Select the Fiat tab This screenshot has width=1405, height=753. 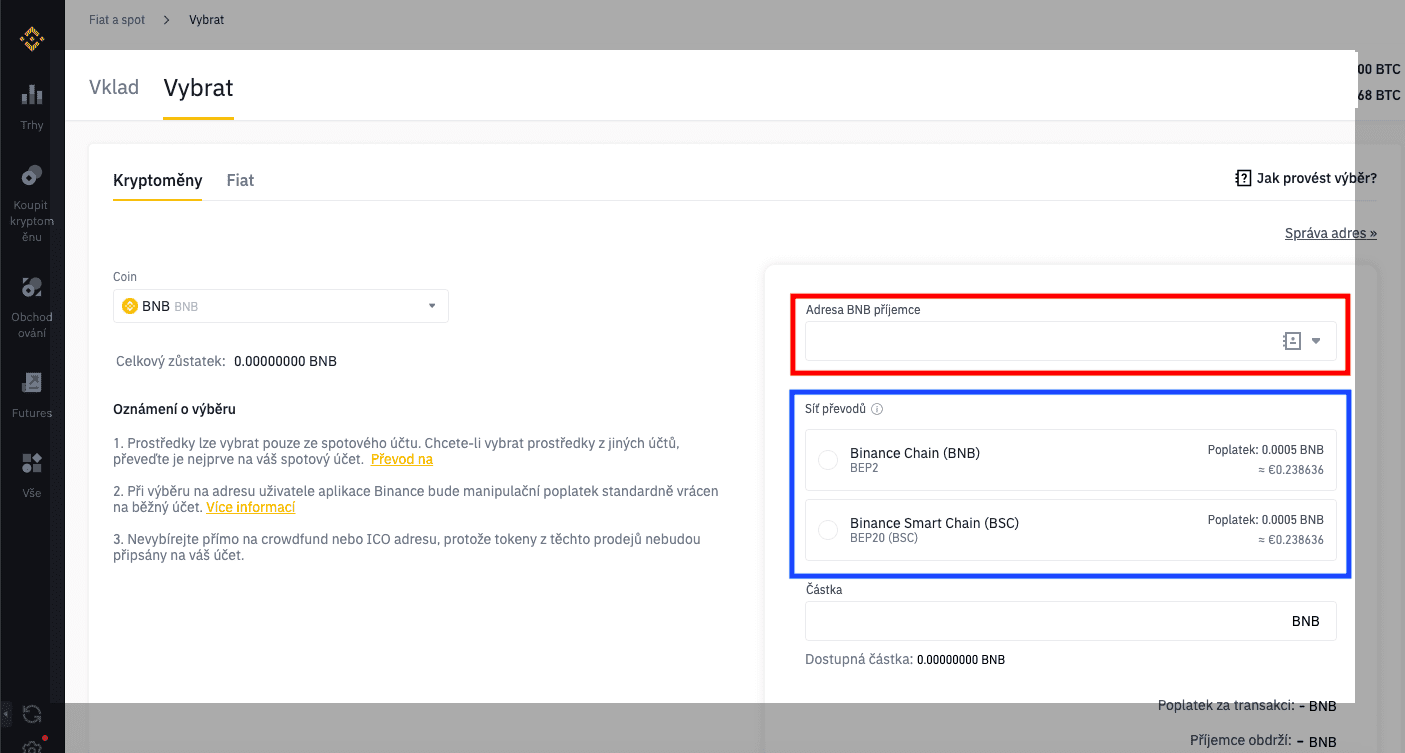tap(240, 180)
